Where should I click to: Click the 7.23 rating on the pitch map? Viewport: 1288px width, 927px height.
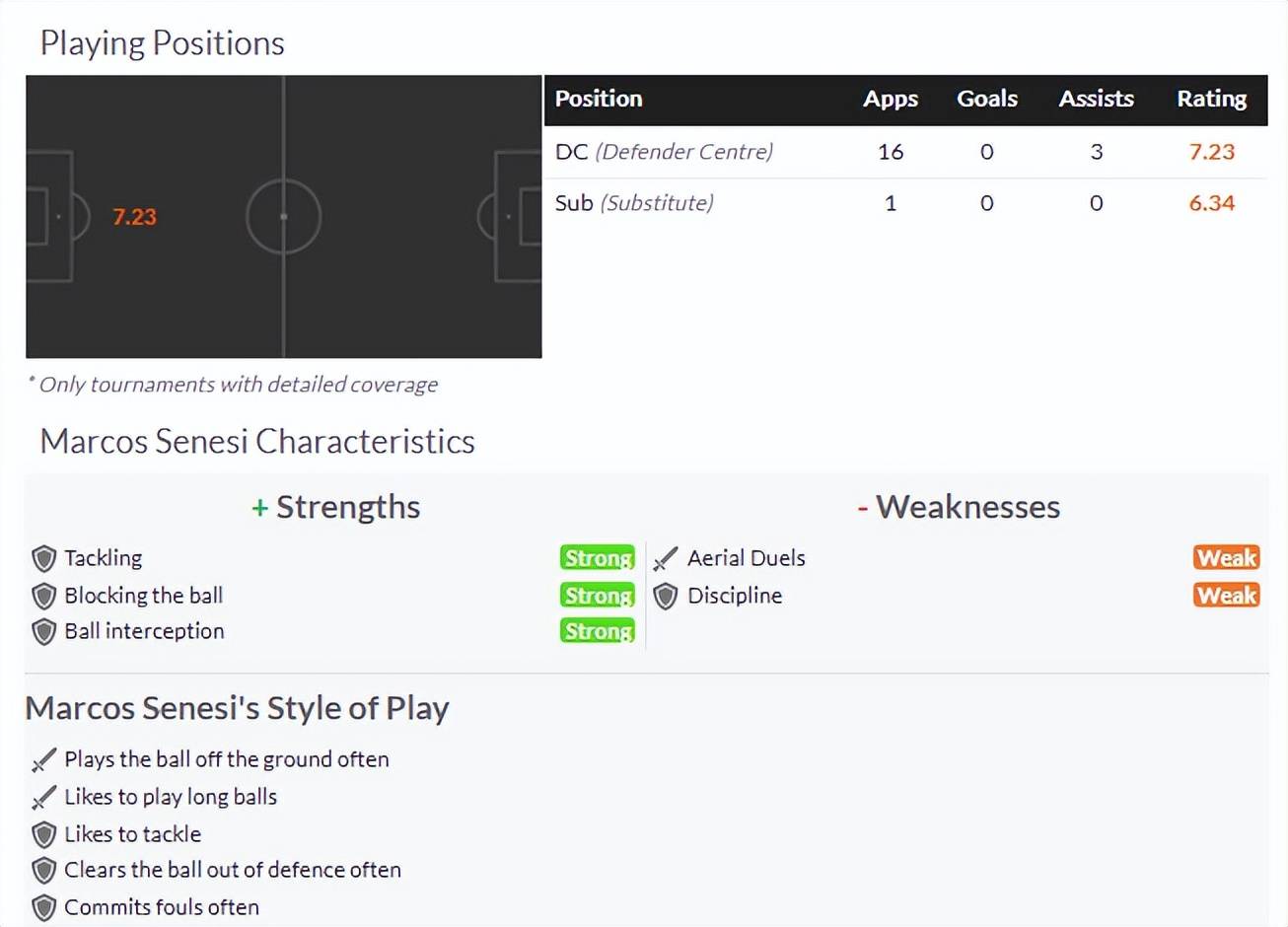[x=134, y=217]
